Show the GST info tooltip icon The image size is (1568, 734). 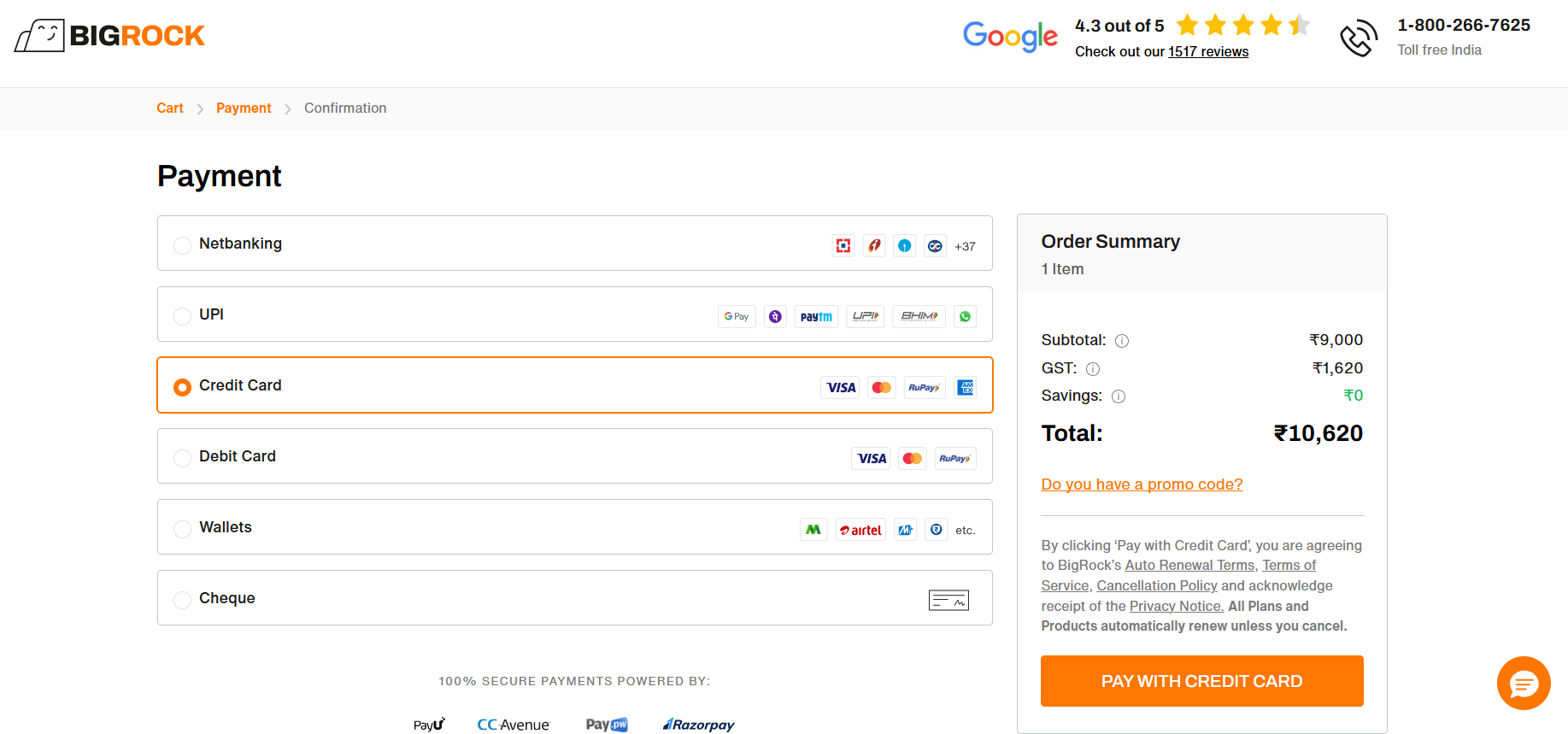tap(1093, 369)
